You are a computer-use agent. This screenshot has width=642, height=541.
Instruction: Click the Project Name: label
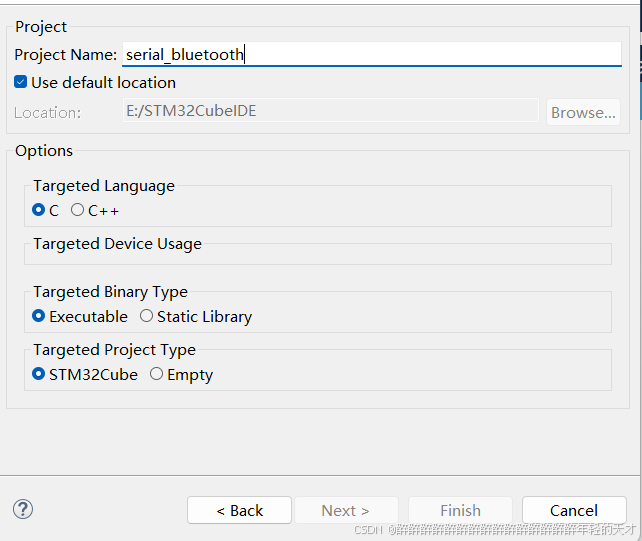[x=66, y=54]
